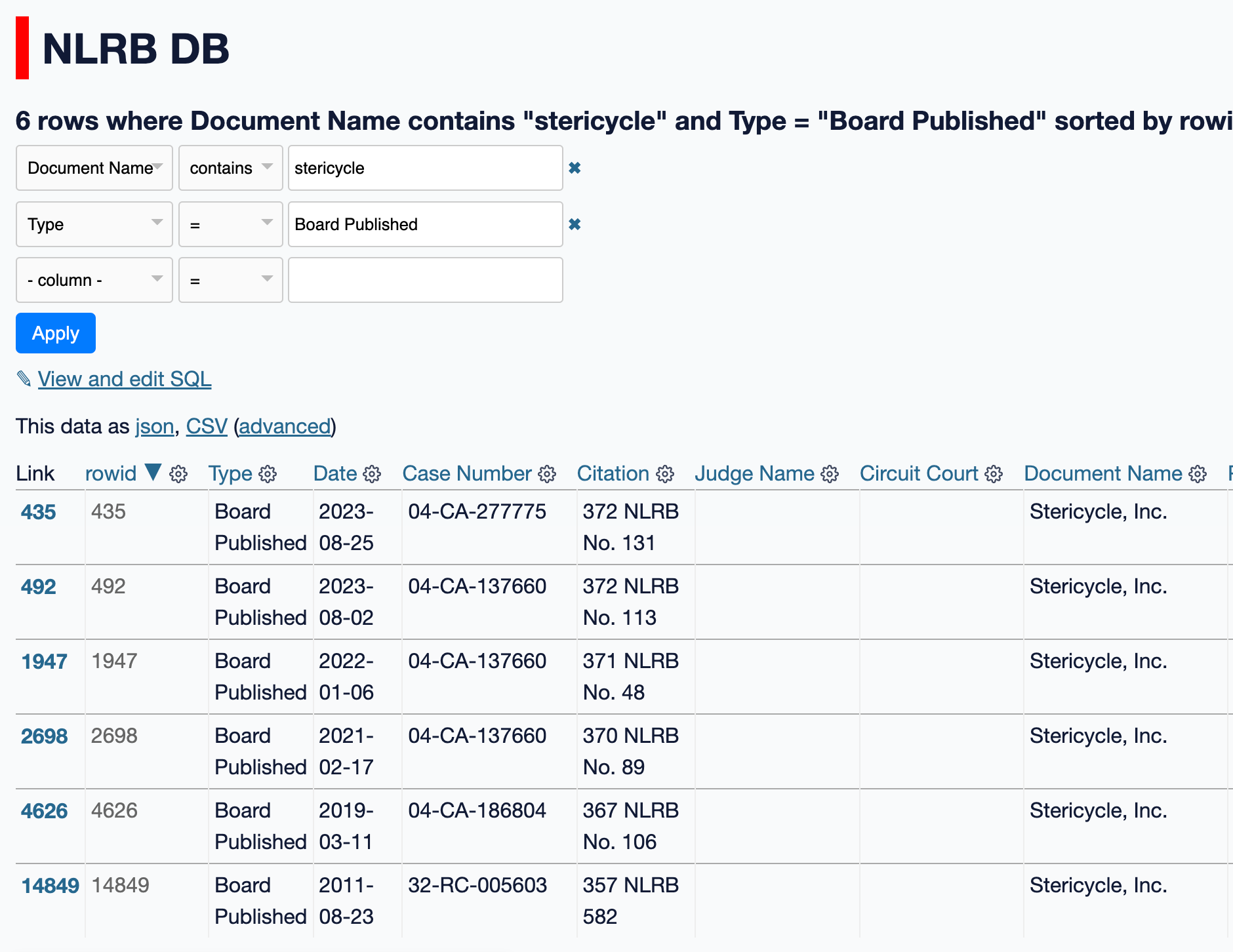1233x952 pixels.
Task: Click the NLRB DB page title
Action: point(136,49)
